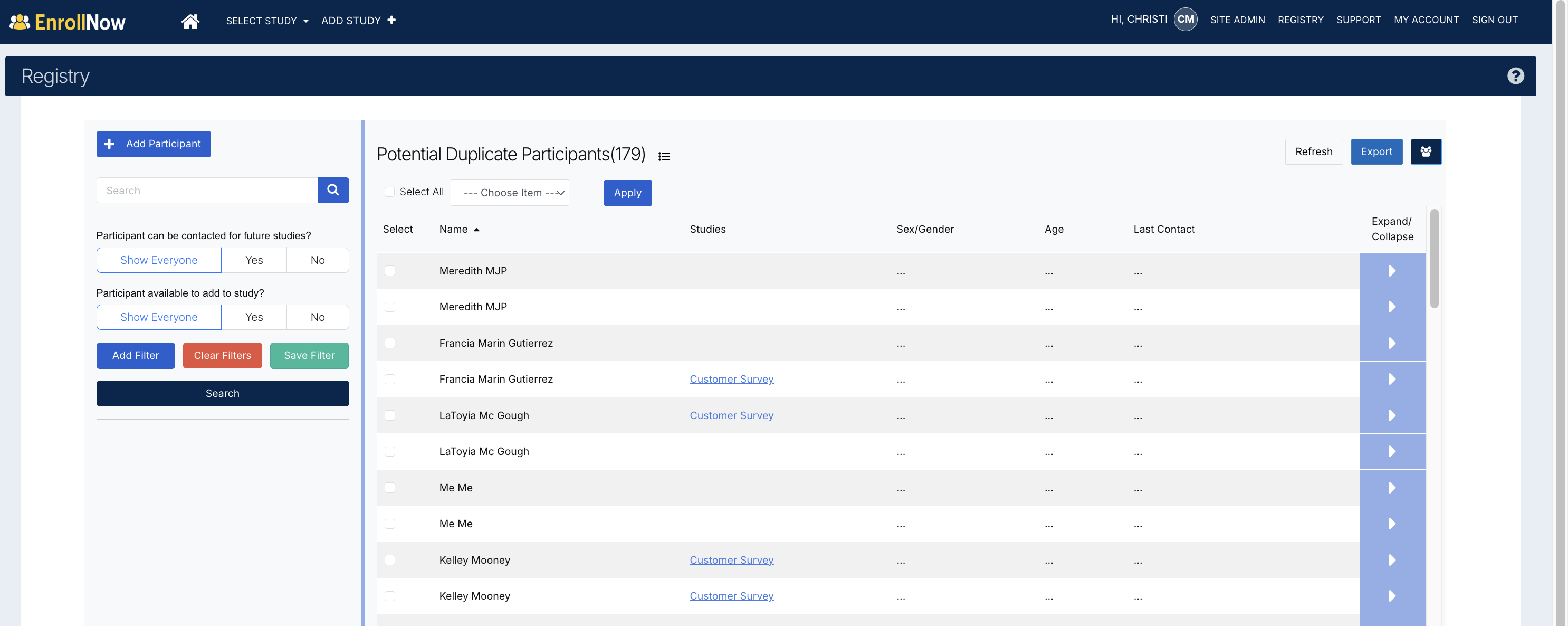Click the Studies column header
The image size is (1568, 626).
pyautogui.click(x=707, y=230)
